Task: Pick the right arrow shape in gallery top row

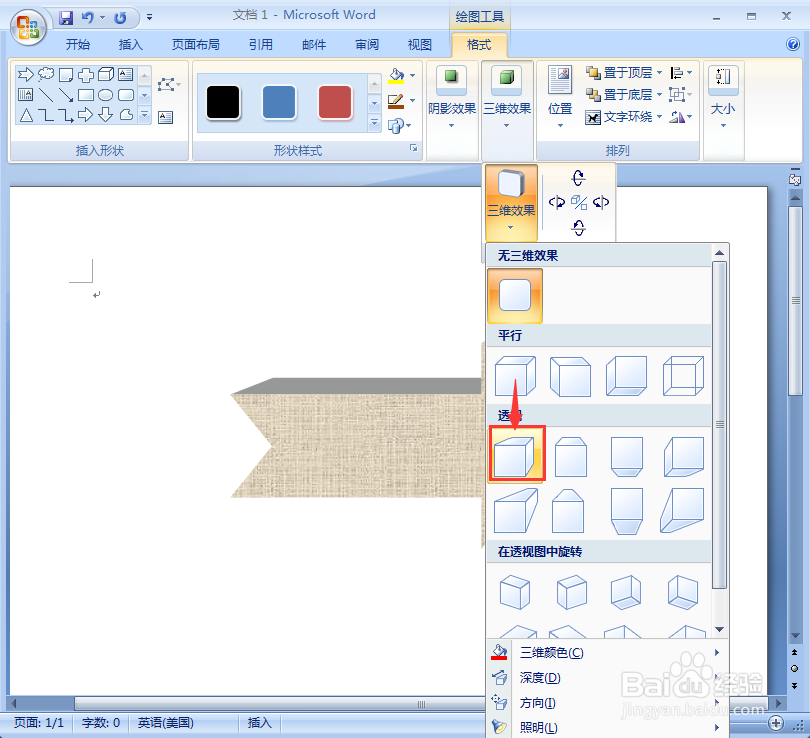Action: [x=26, y=75]
